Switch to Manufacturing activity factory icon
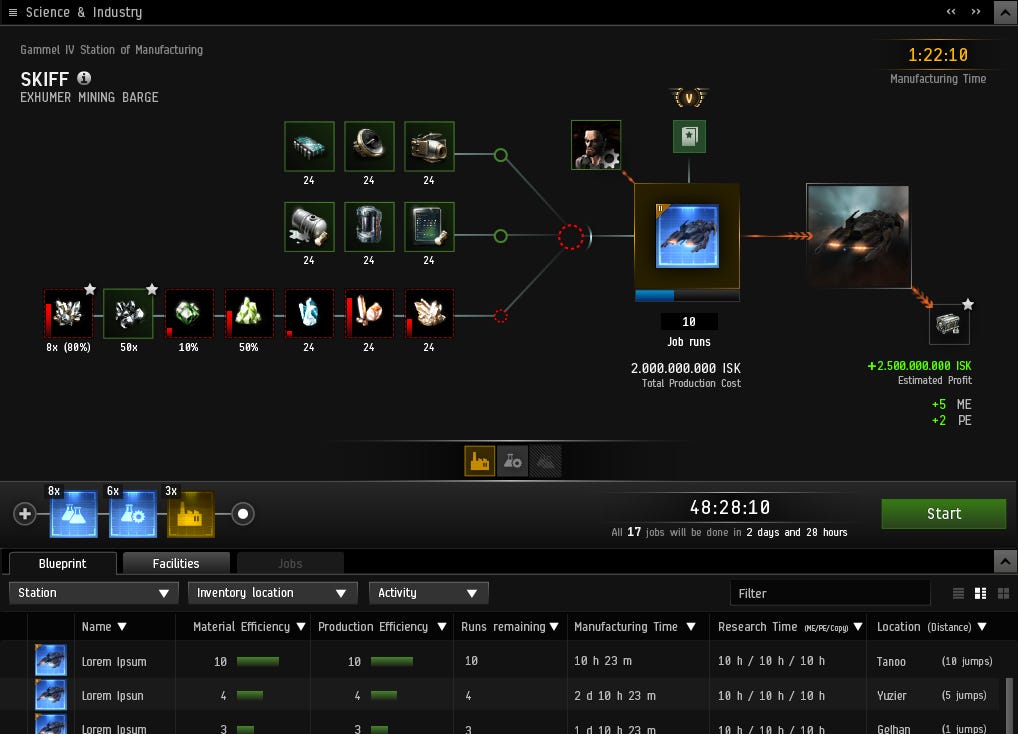Image resolution: width=1018 pixels, height=734 pixels. (480, 461)
